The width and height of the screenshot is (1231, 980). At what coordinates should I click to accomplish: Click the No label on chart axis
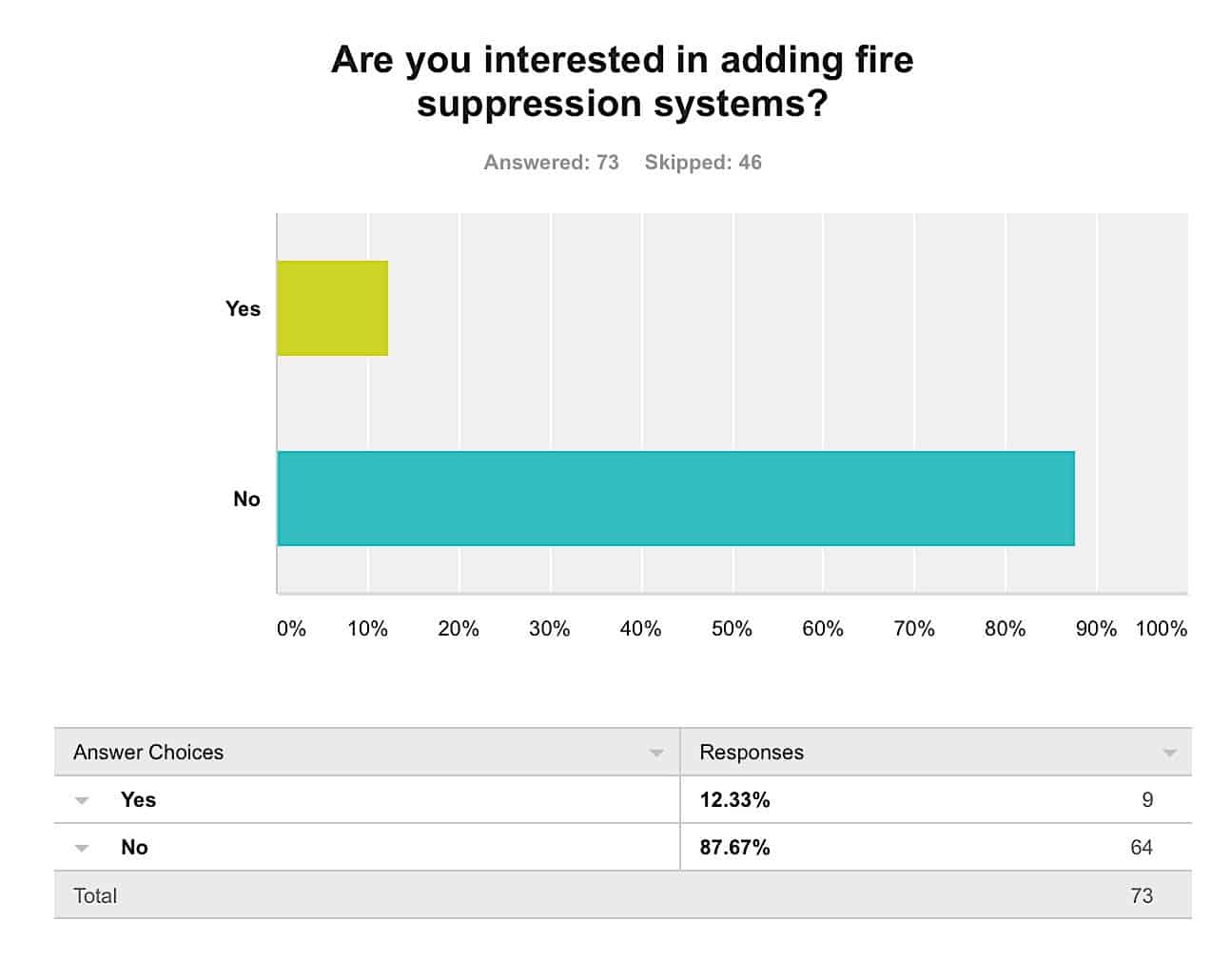pyautogui.click(x=246, y=499)
